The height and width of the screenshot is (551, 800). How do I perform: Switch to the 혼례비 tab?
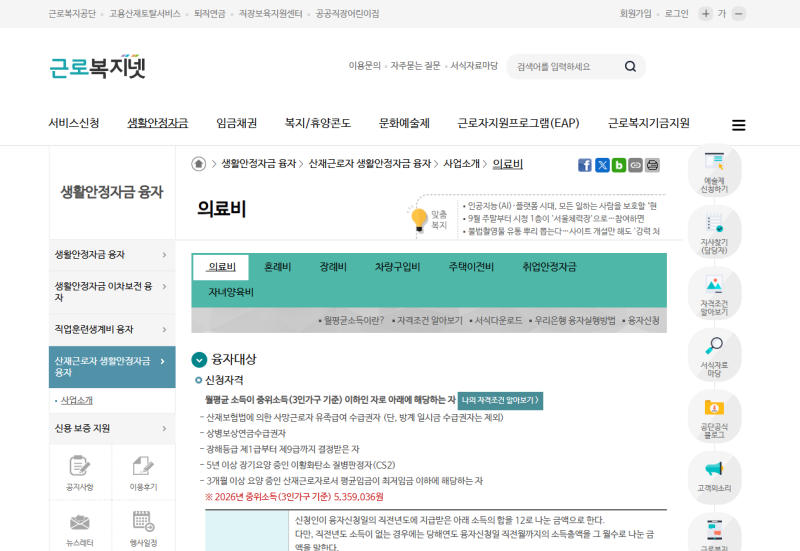click(277, 267)
